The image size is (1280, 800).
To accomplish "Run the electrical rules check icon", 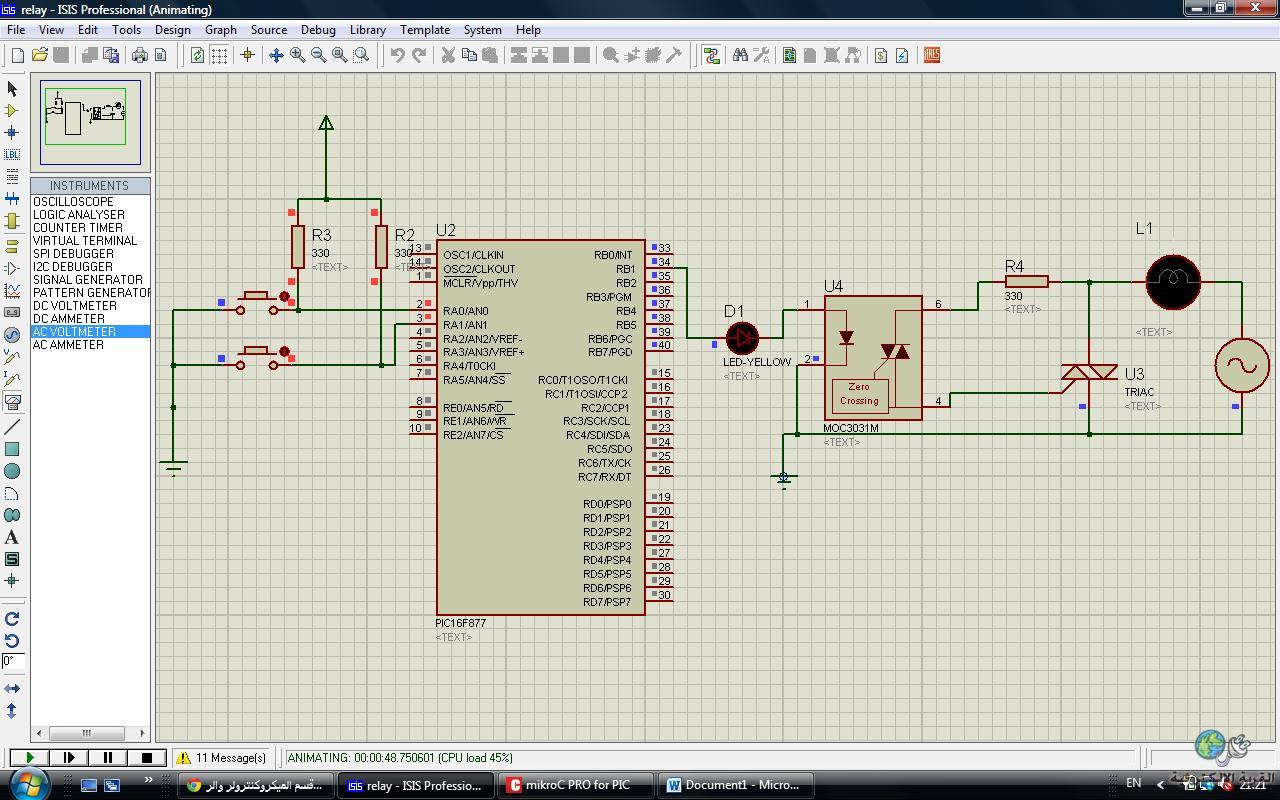I will tap(902, 55).
